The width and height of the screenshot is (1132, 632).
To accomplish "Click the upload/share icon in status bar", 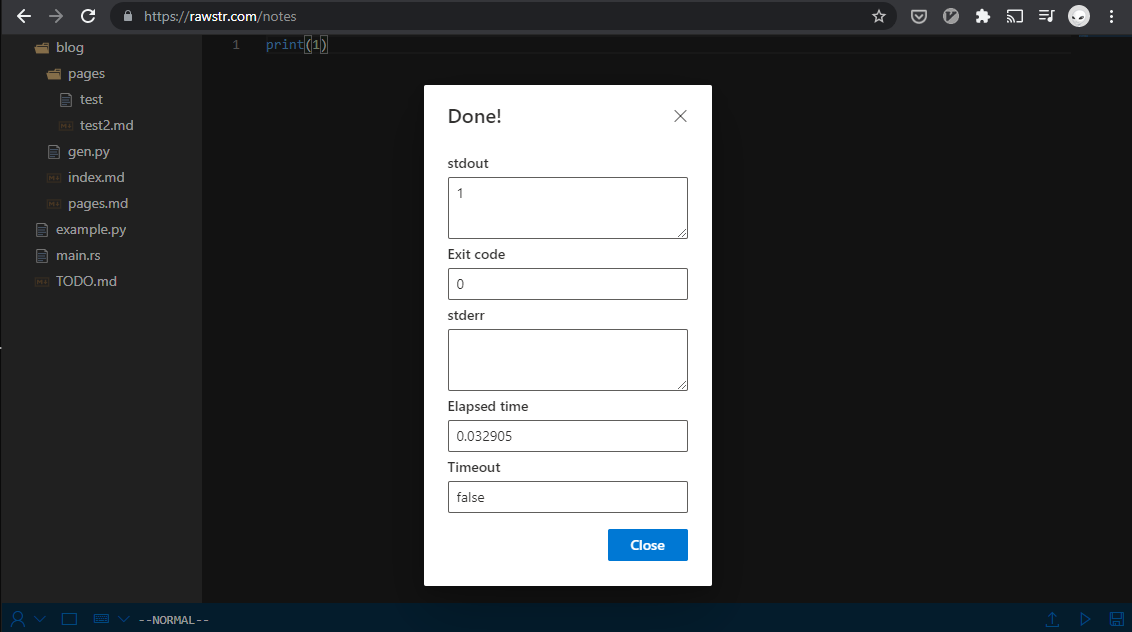I will (1052, 619).
